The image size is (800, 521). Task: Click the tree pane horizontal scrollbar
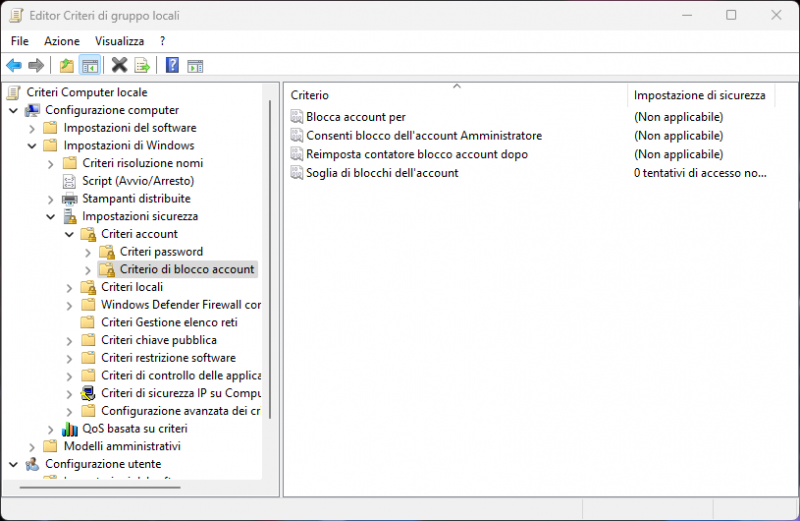(x=100, y=487)
